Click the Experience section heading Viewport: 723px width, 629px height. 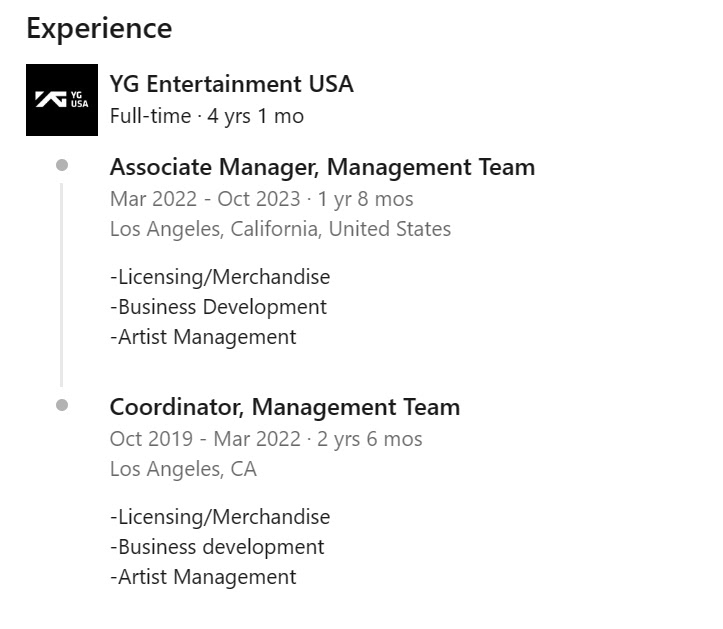[x=99, y=28]
